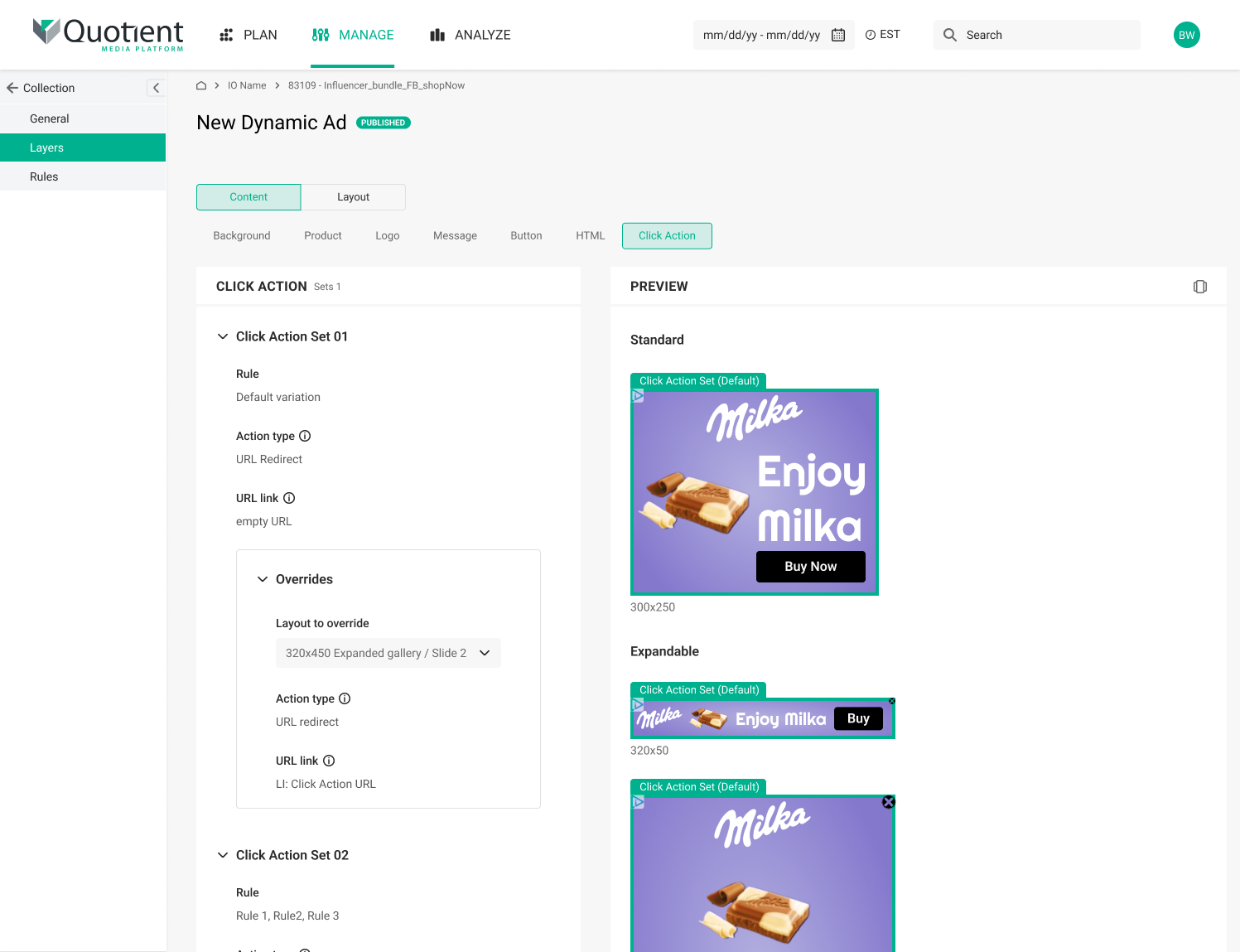Viewport: 1240px width, 952px height.
Task: Show info for Overrides Action type
Action: 345,698
